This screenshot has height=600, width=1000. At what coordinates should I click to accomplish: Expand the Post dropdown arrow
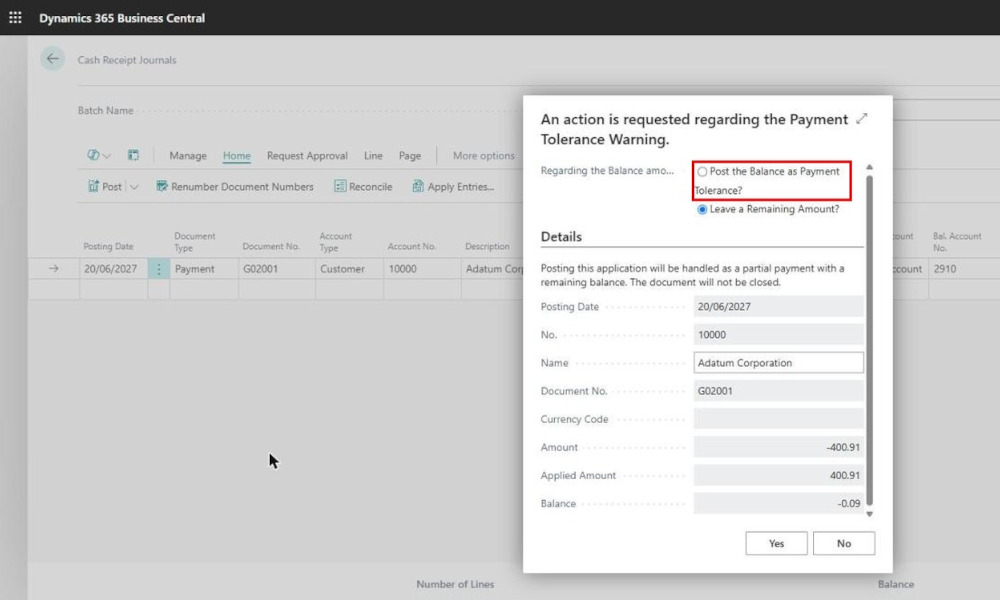pos(134,187)
